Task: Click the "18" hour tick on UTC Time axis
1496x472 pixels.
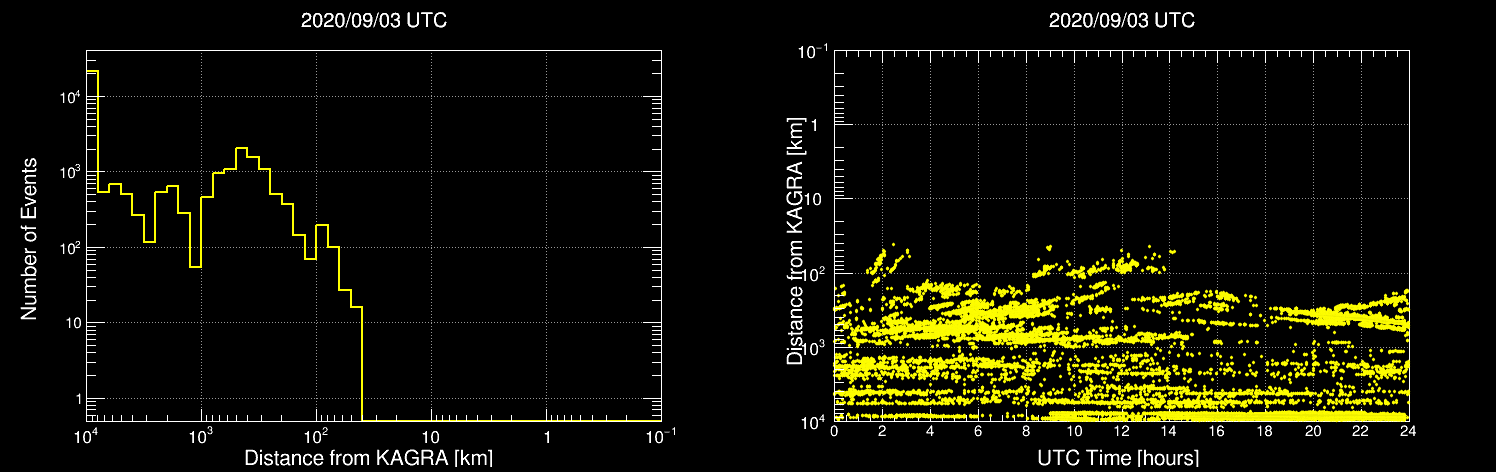Action: click(x=1265, y=433)
